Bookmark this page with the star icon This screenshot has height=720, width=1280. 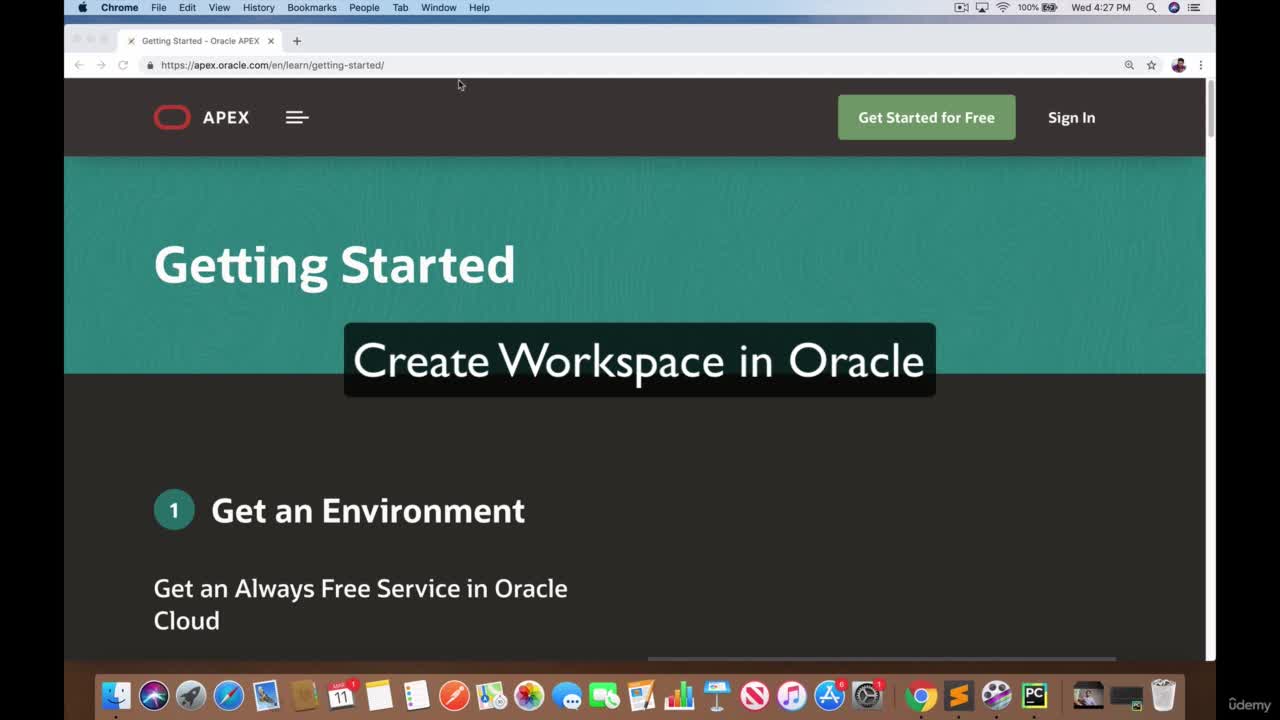[x=1151, y=65]
